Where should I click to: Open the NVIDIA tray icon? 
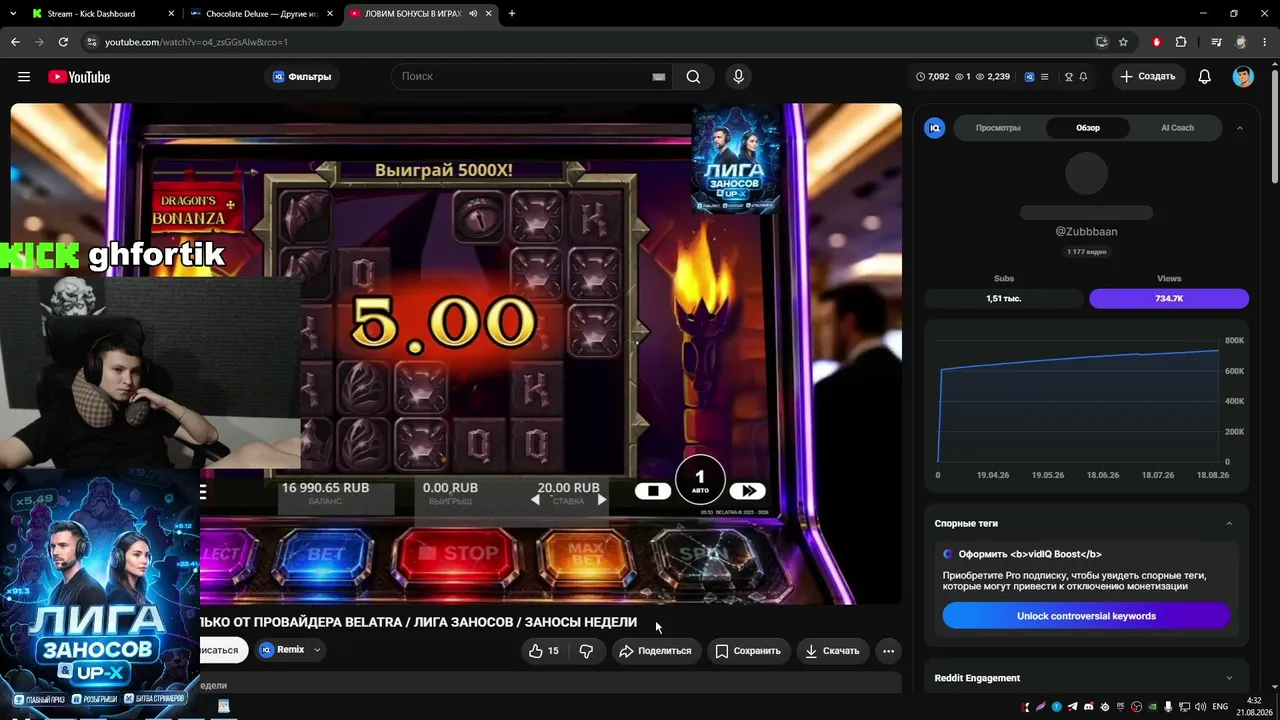(x=1153, y=707)
